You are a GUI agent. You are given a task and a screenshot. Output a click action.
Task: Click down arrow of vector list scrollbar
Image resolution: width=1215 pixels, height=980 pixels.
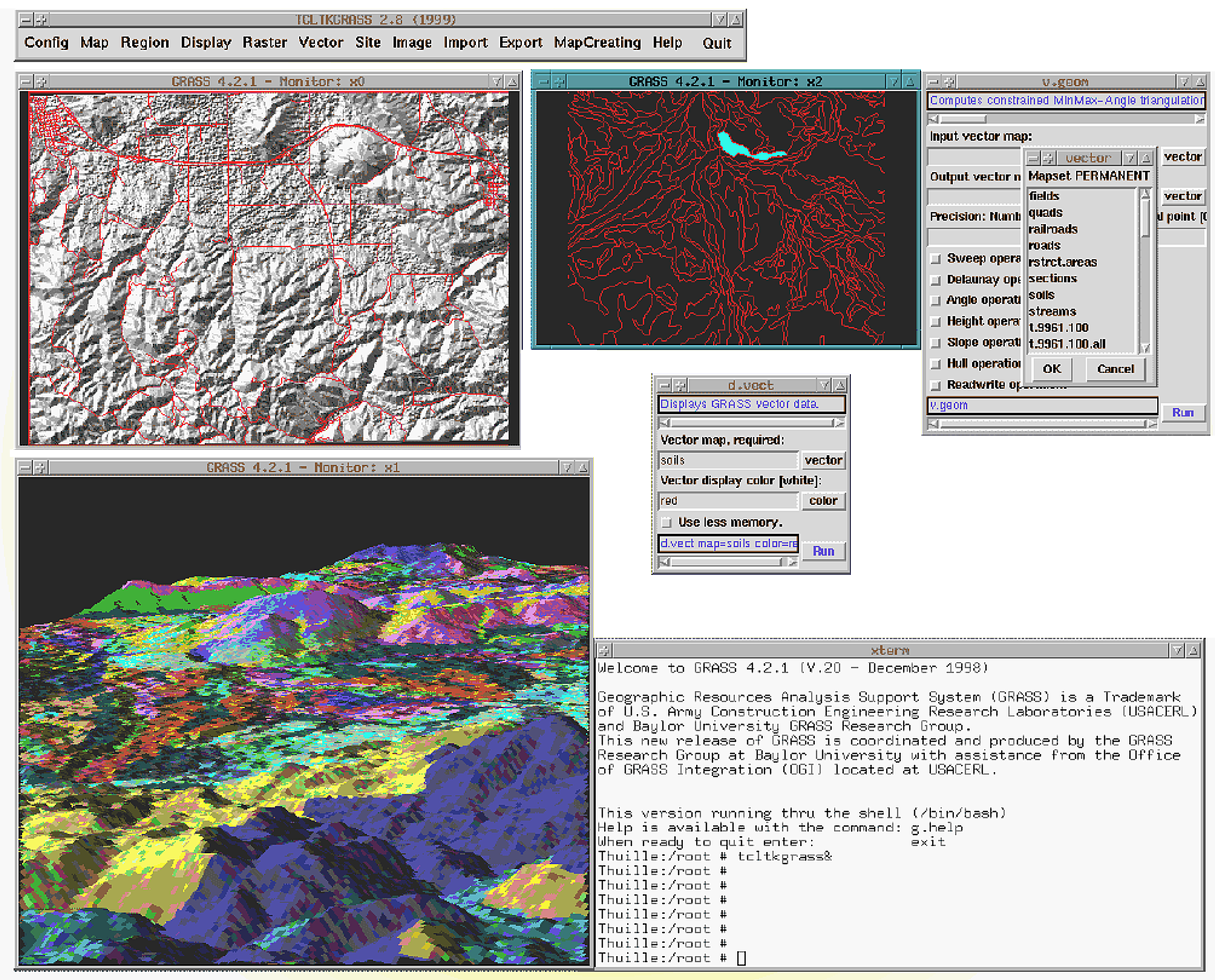tap(1145, 347)
